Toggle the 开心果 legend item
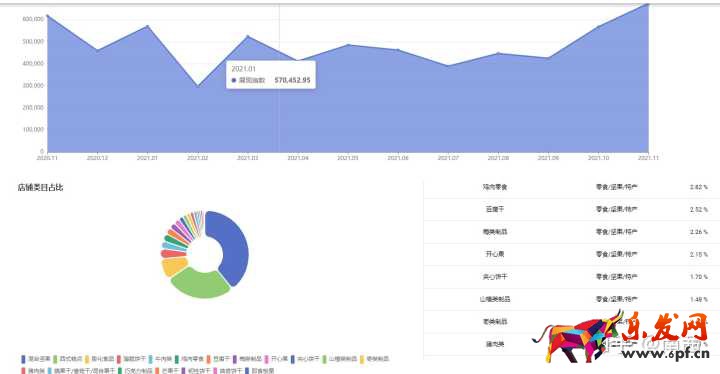The height and width of the screenshot is (374, 720). click(x=276, y=359)
